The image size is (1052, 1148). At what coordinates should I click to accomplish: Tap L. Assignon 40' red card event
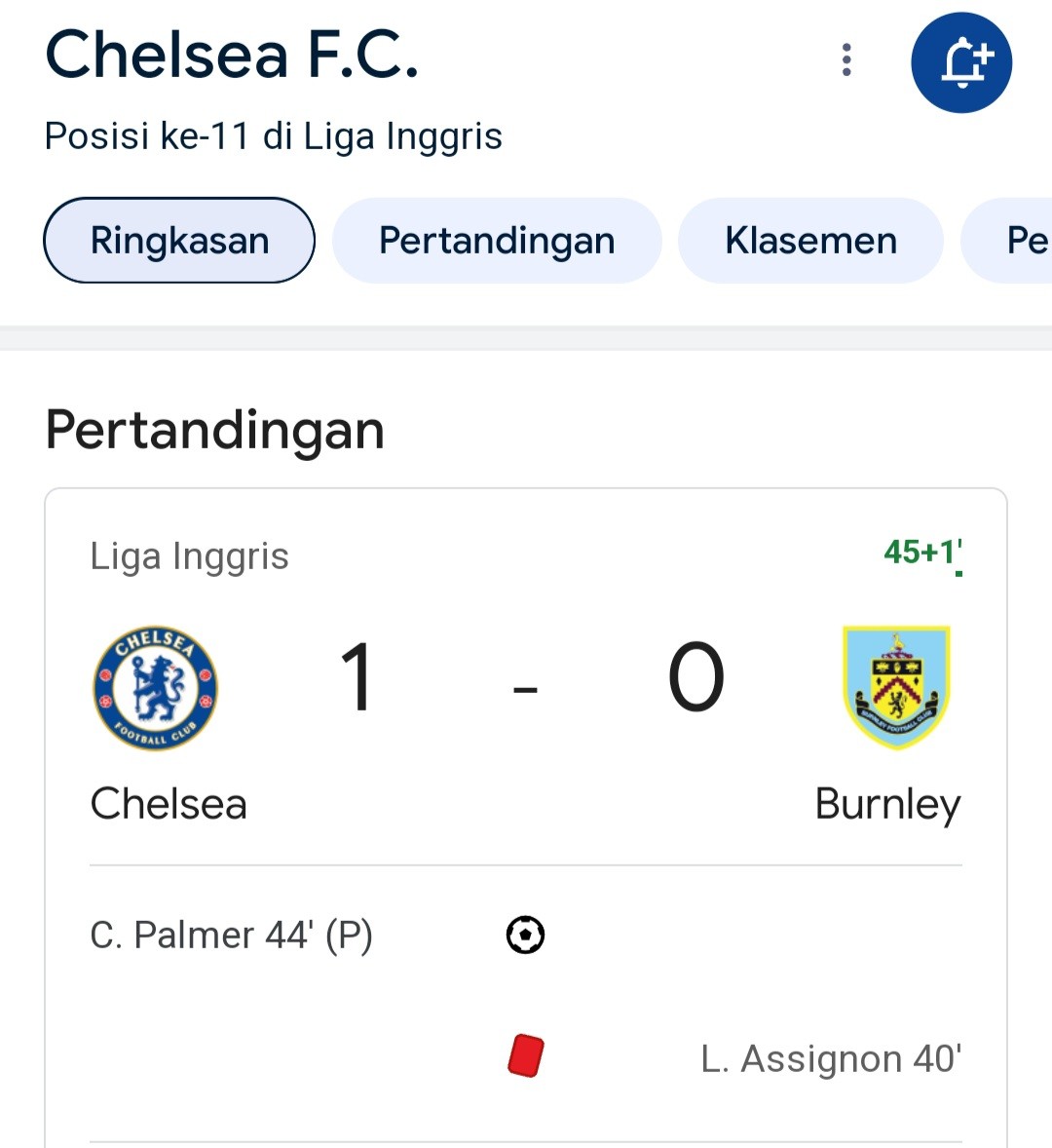tap(831, 1058)
